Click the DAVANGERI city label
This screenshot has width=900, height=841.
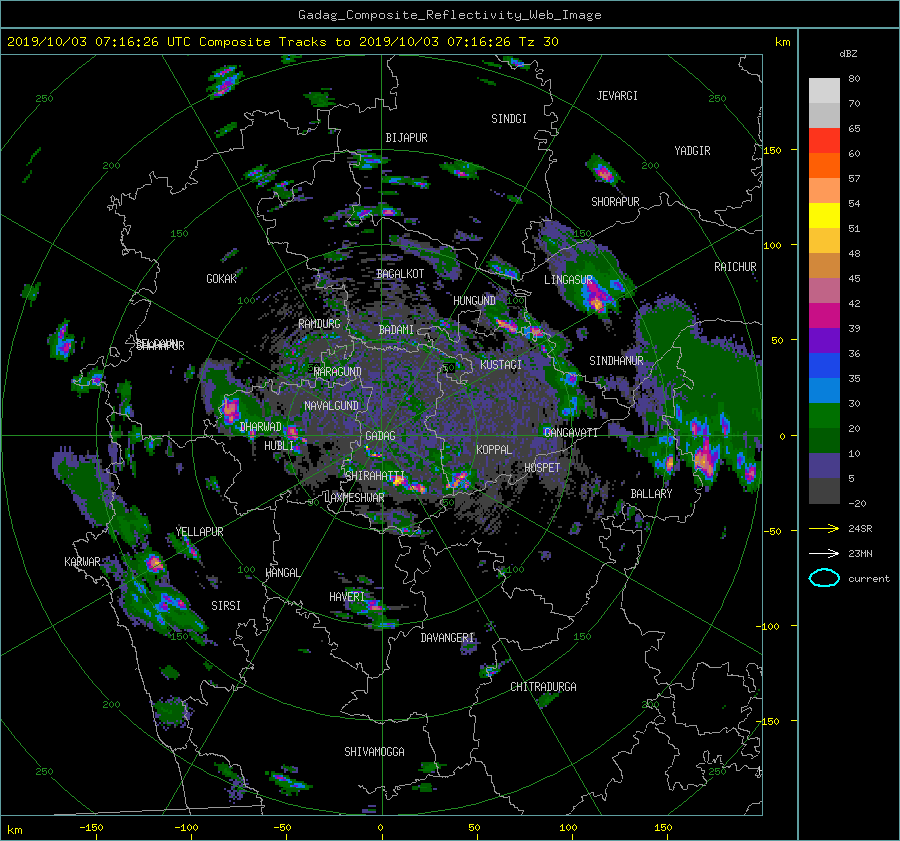tap(447, 638)
